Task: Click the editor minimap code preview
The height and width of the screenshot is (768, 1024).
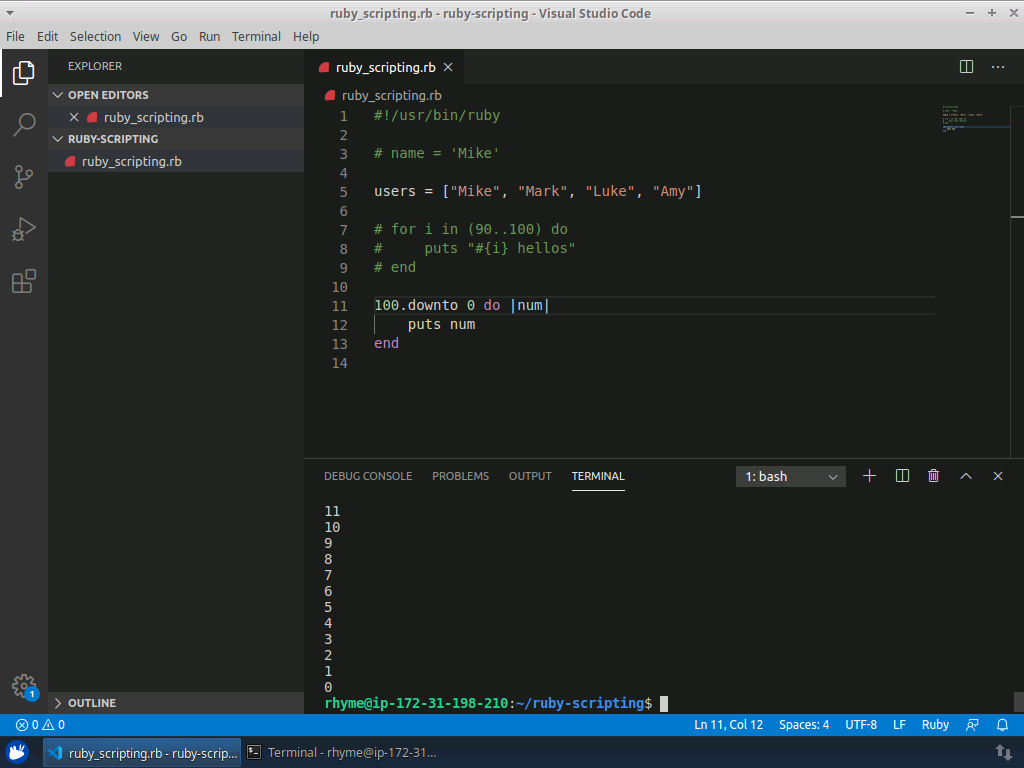Action: click(962, 118)
